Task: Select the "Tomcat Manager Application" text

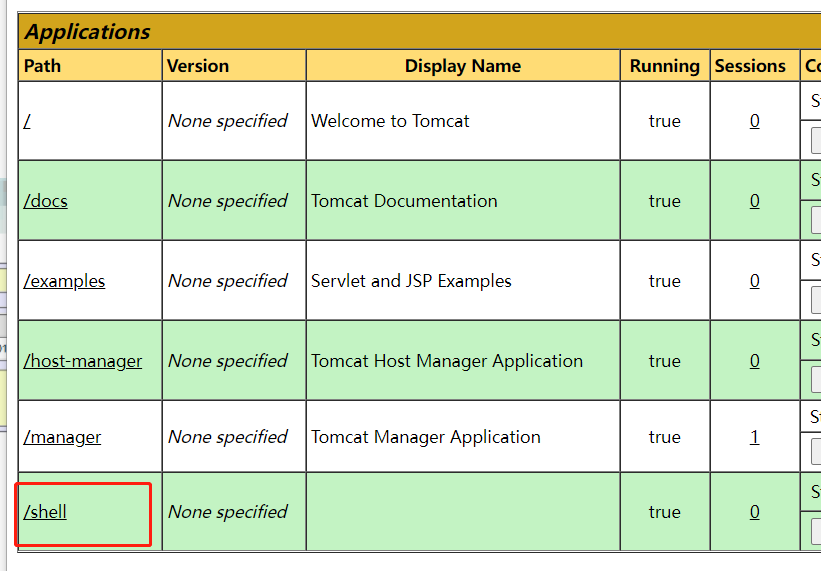Action: 426,437
